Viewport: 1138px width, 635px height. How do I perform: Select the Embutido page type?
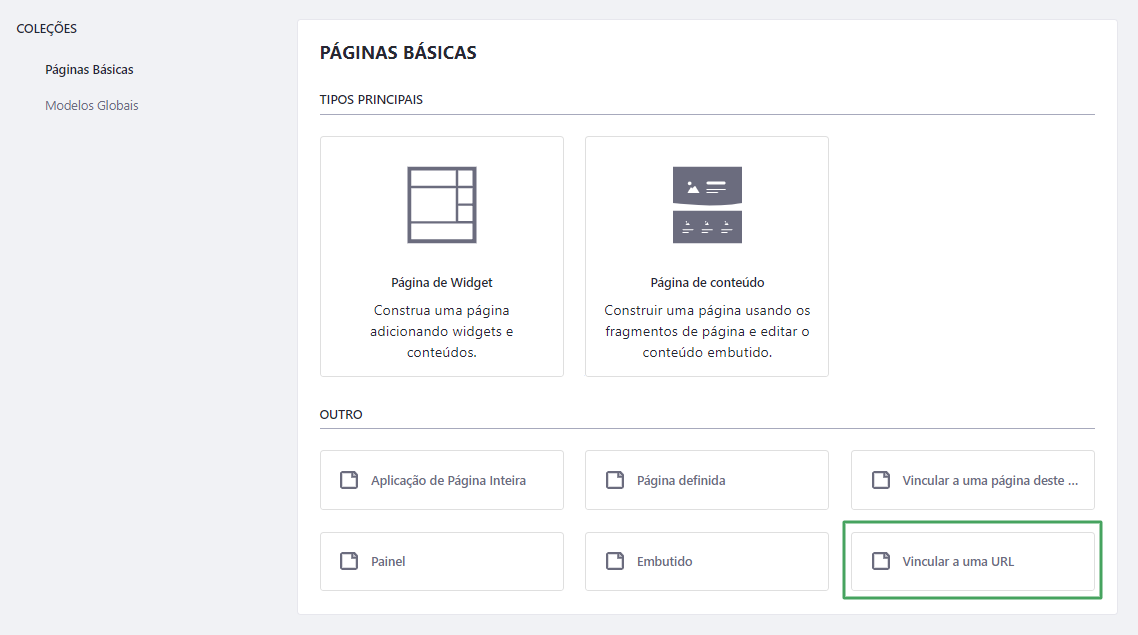tap(707, 561)
